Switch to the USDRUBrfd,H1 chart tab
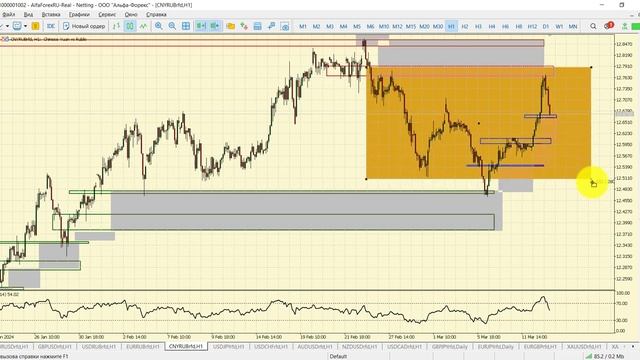This screenshot has height=360, width=640. [x=99, y=347]
